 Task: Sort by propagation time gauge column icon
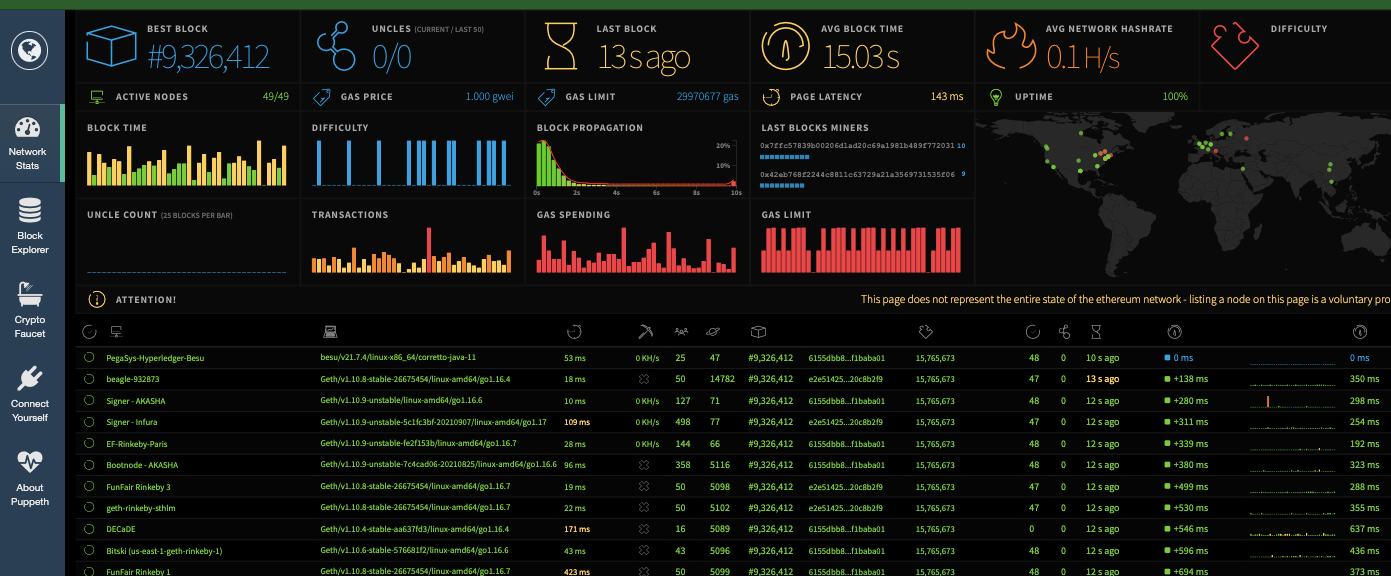[1174, 331]
